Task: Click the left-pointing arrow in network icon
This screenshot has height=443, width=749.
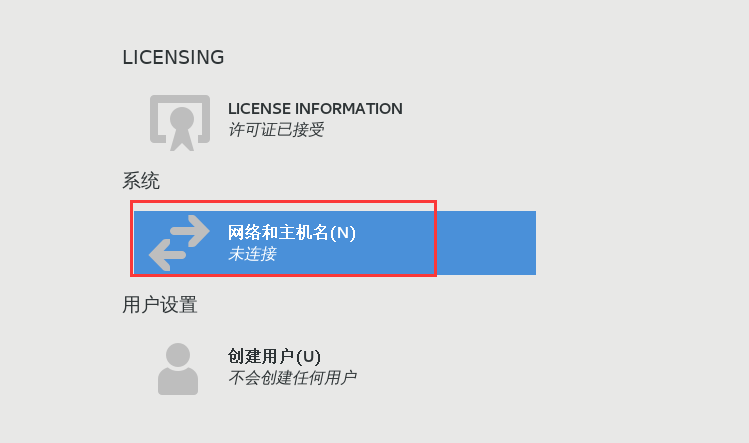Action: (168, 255)
